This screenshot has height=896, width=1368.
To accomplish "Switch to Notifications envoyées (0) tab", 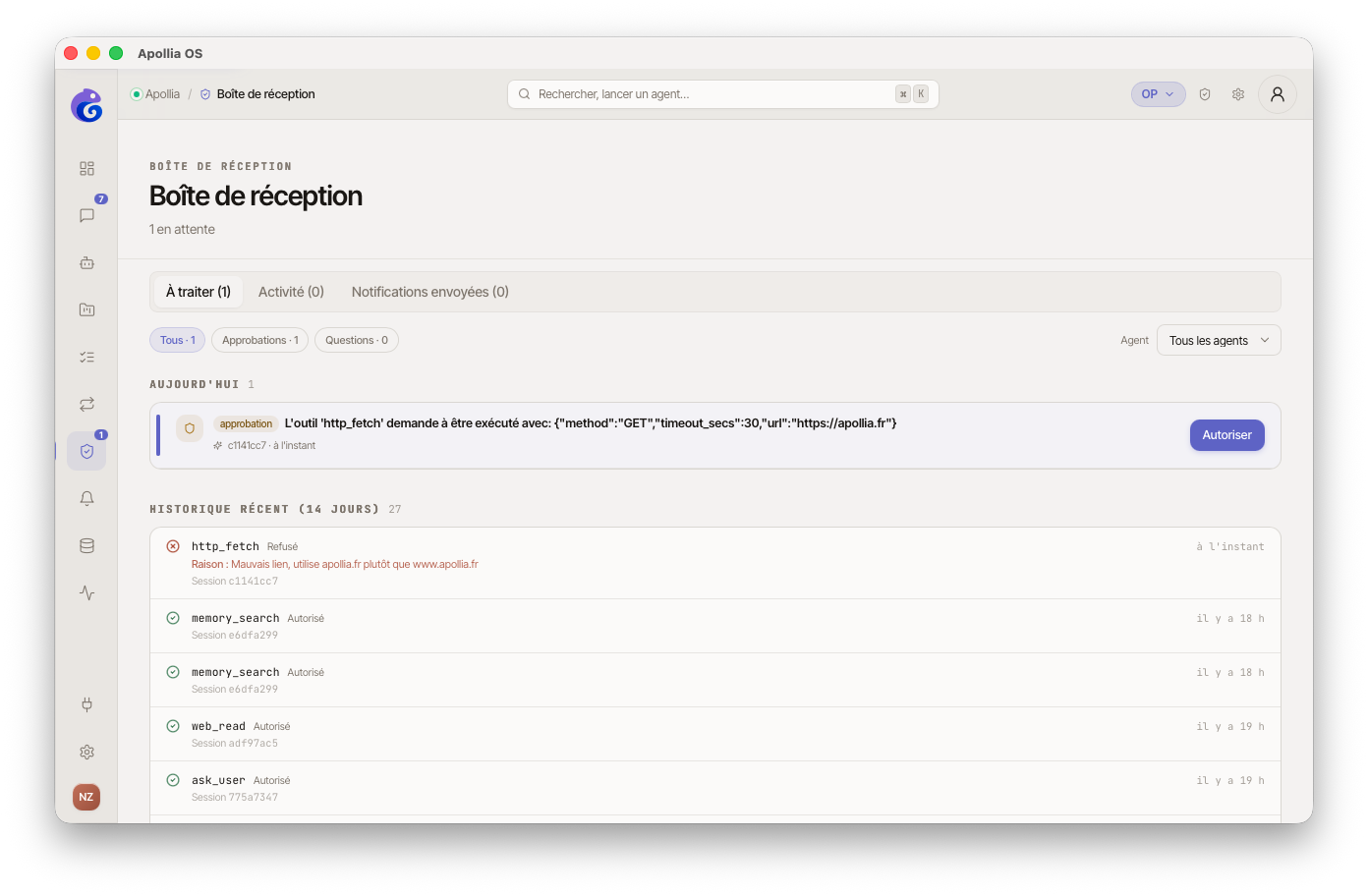I will 430,292.
